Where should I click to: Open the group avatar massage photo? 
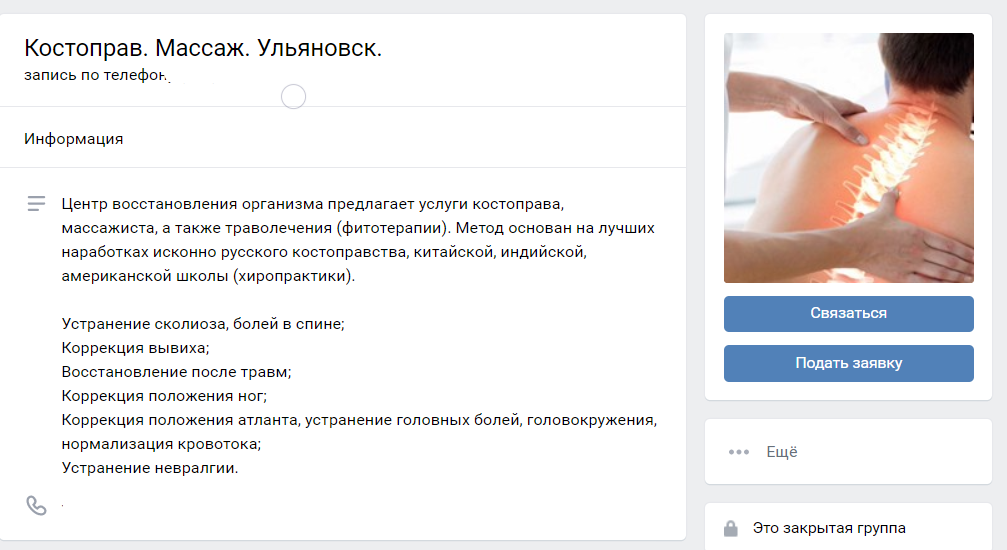pyautogui.click(x=848, y=158)
